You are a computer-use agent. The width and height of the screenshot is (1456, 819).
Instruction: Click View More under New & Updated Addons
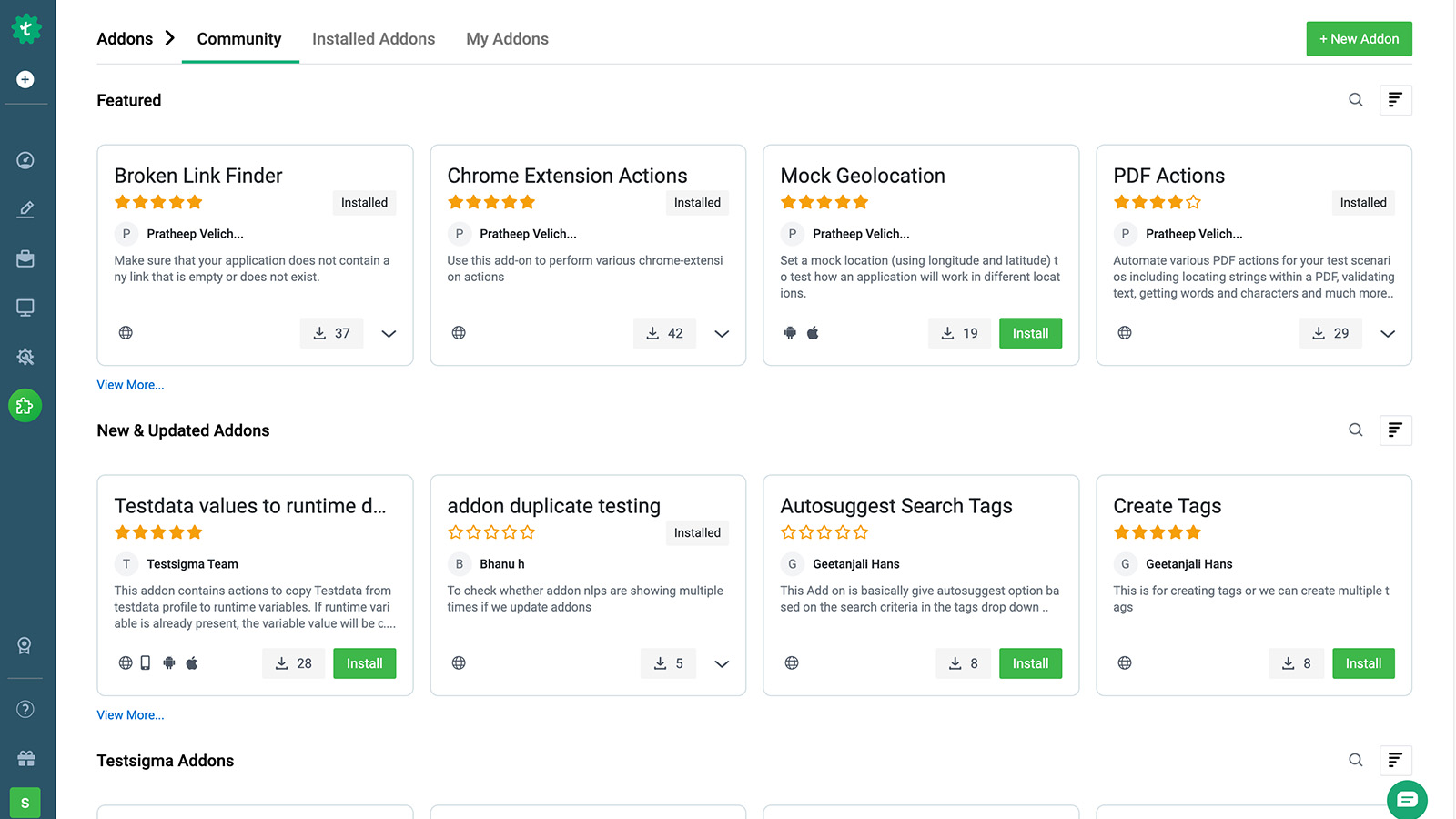(131, 715)
